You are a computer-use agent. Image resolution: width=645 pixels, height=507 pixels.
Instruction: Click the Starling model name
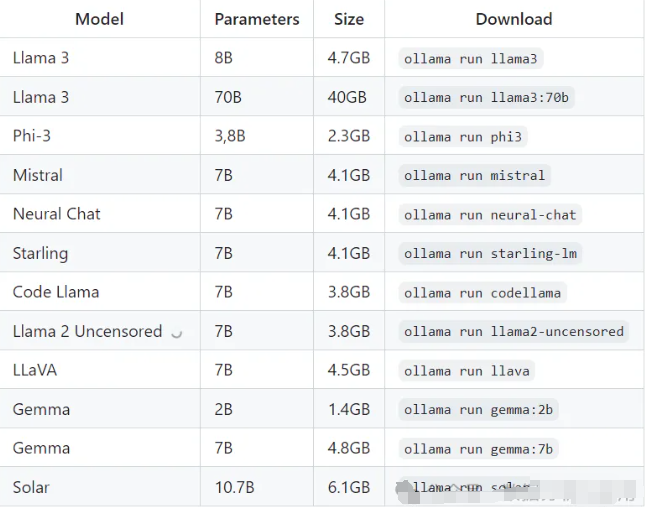pos(40,253)
